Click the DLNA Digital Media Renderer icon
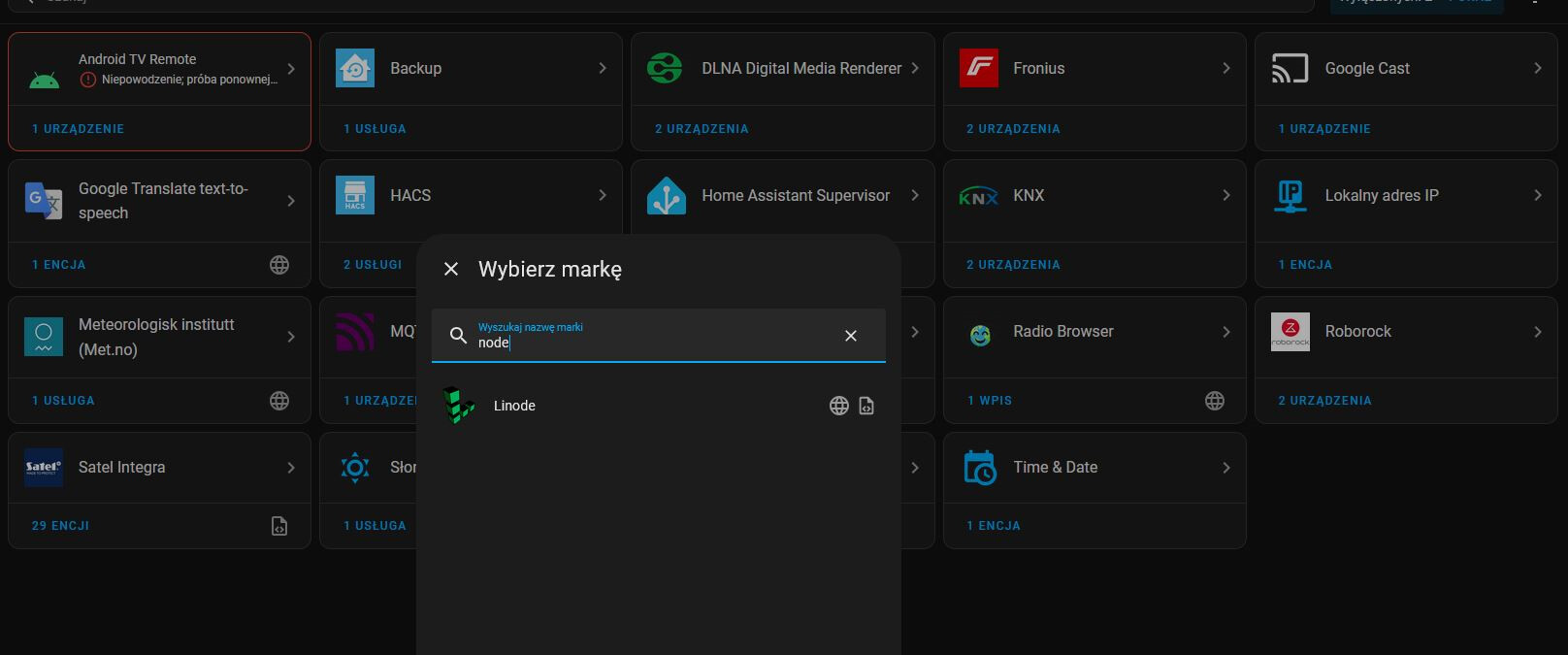 pyautogui.click(x=665, y=68)
